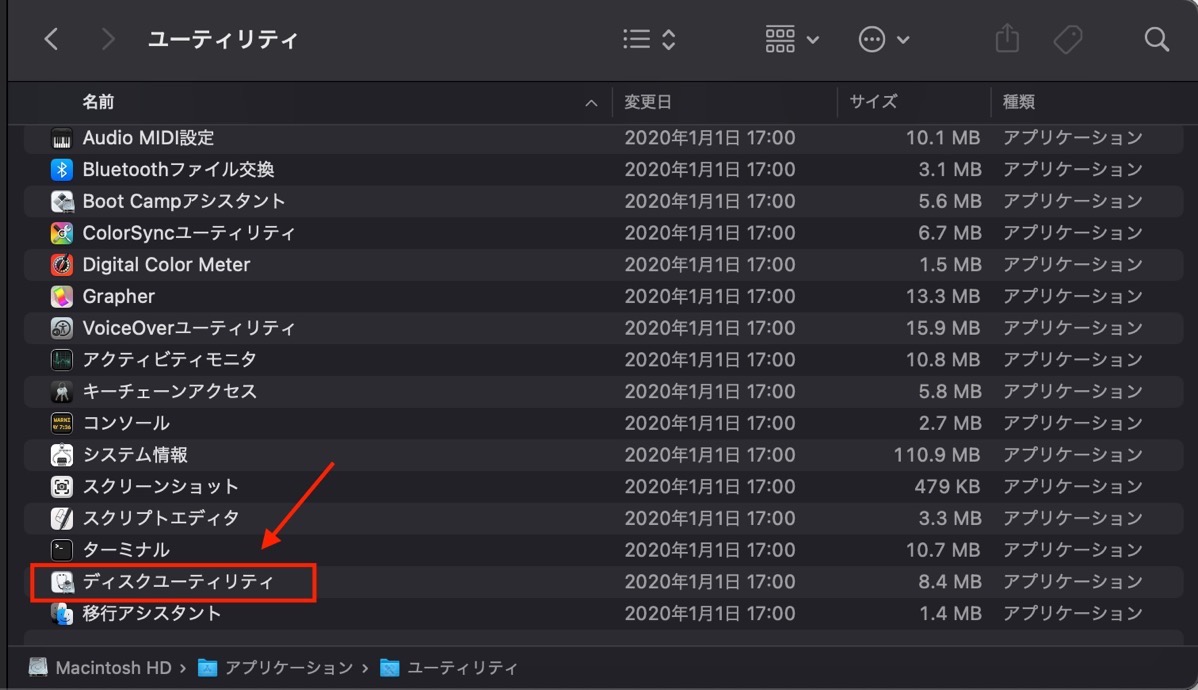The image size is (1198, 690).
Task: Click the Tag toolbar icon
Action: 1067,40
